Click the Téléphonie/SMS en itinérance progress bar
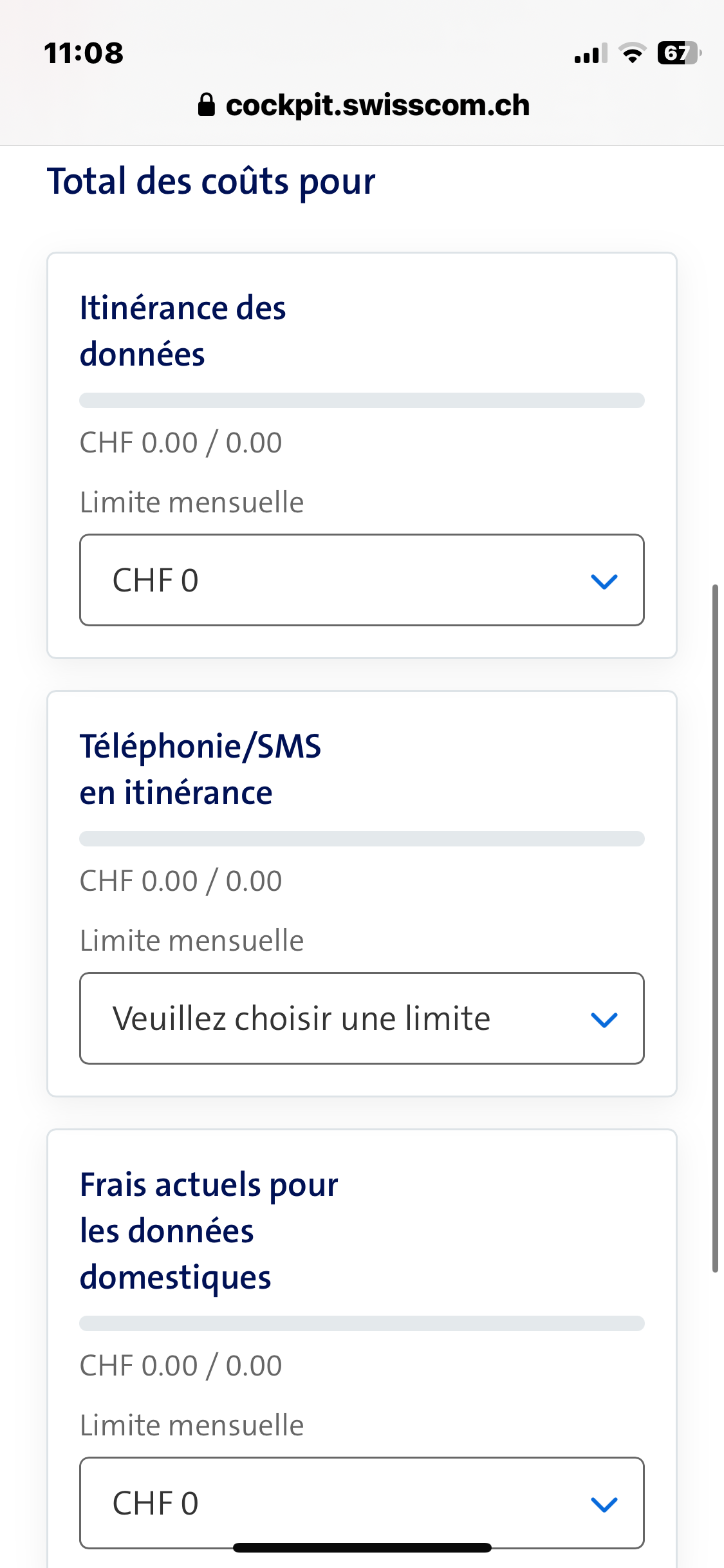Image resolution: width=724 pixels, height=1568 pixels. click(x=362, y=839)
